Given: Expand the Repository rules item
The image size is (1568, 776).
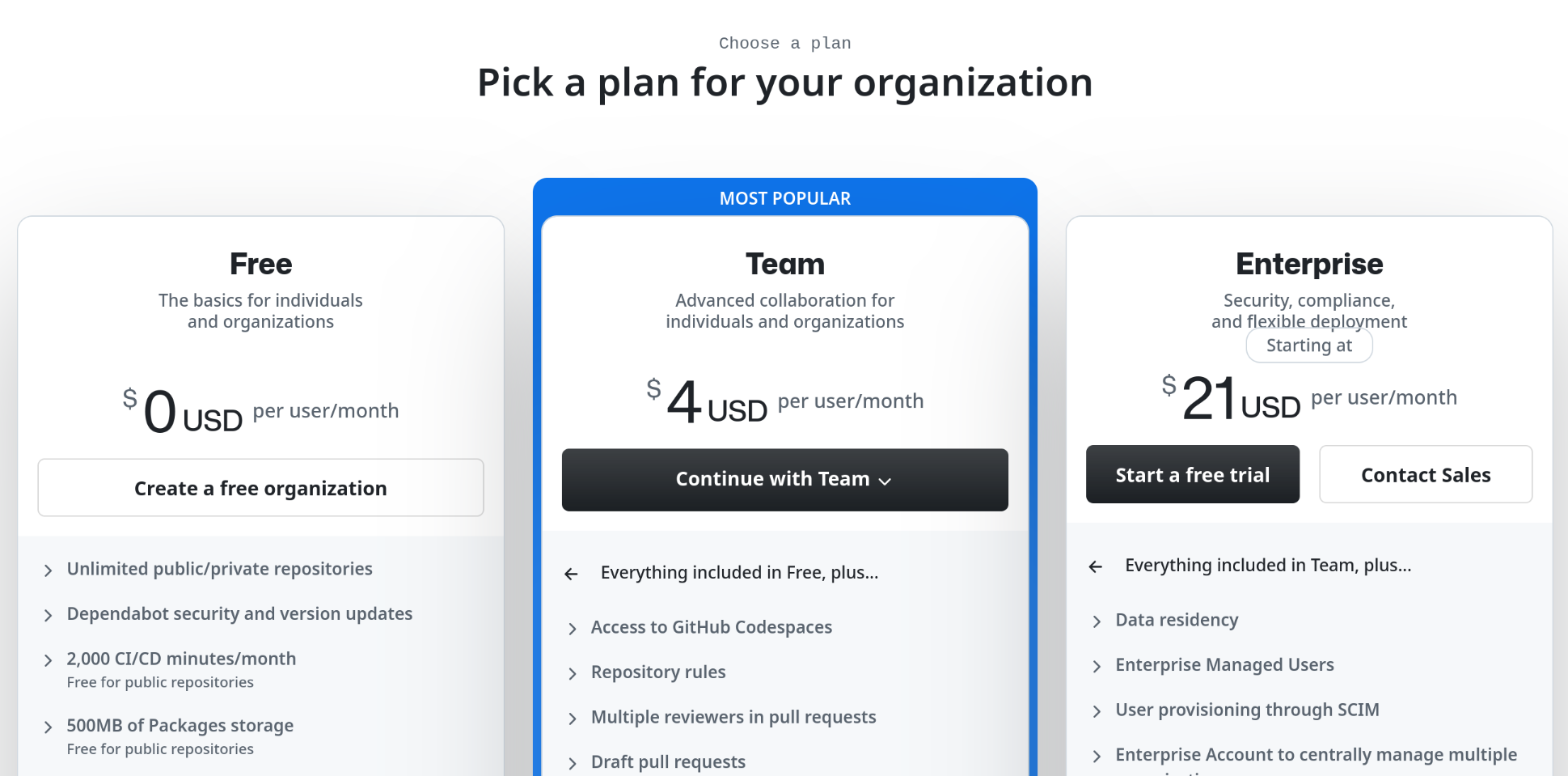Looking at the screenshot, I should pyautogui.click(x=573, y=673).
